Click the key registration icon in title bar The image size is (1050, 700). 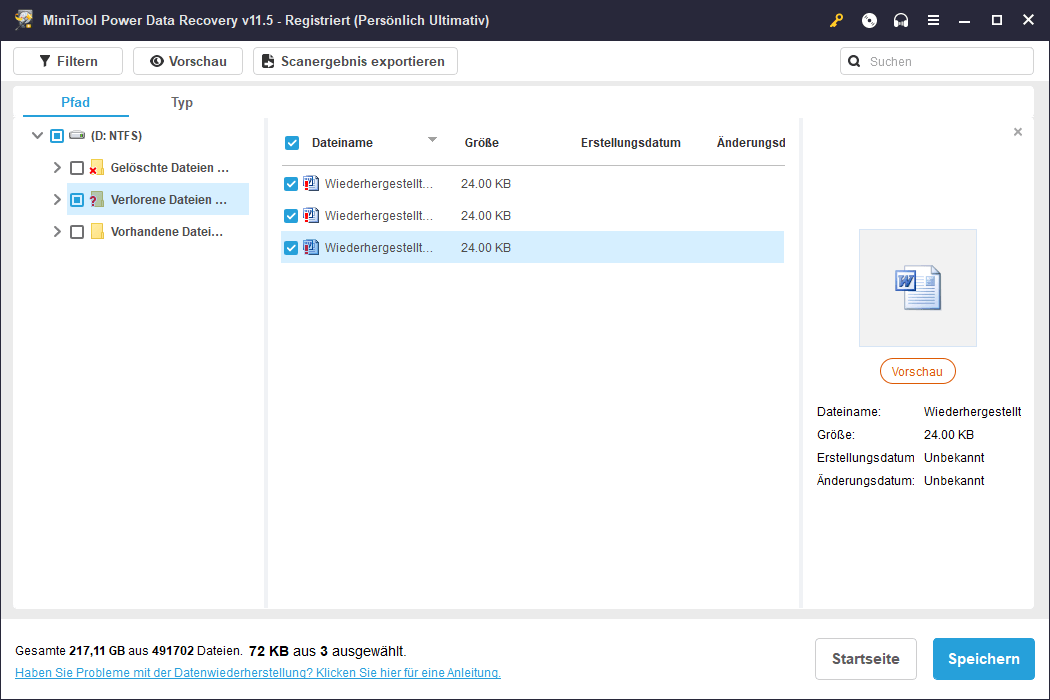click(x=837, y=20)
